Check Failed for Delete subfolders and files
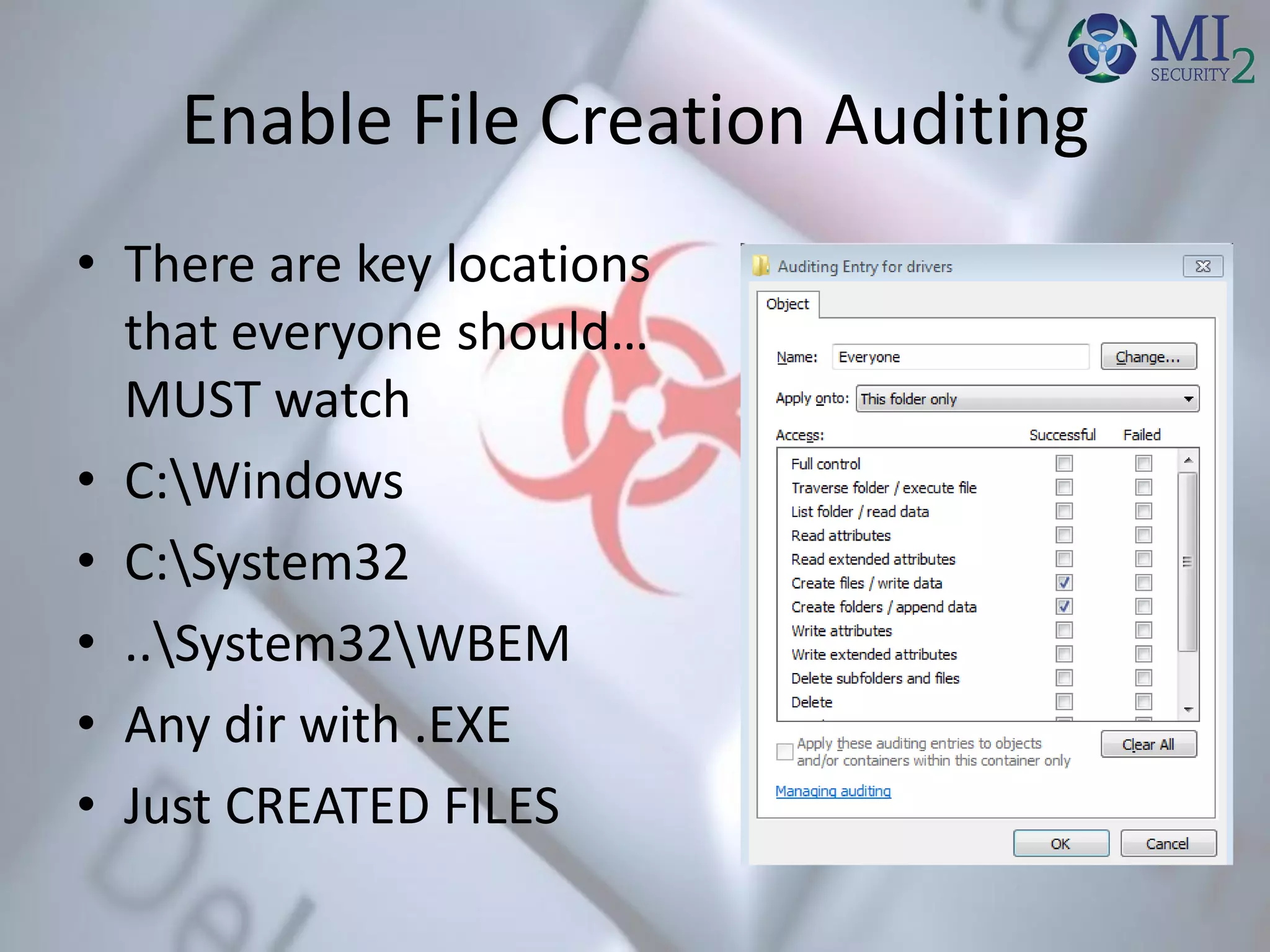 (1143, 678)
